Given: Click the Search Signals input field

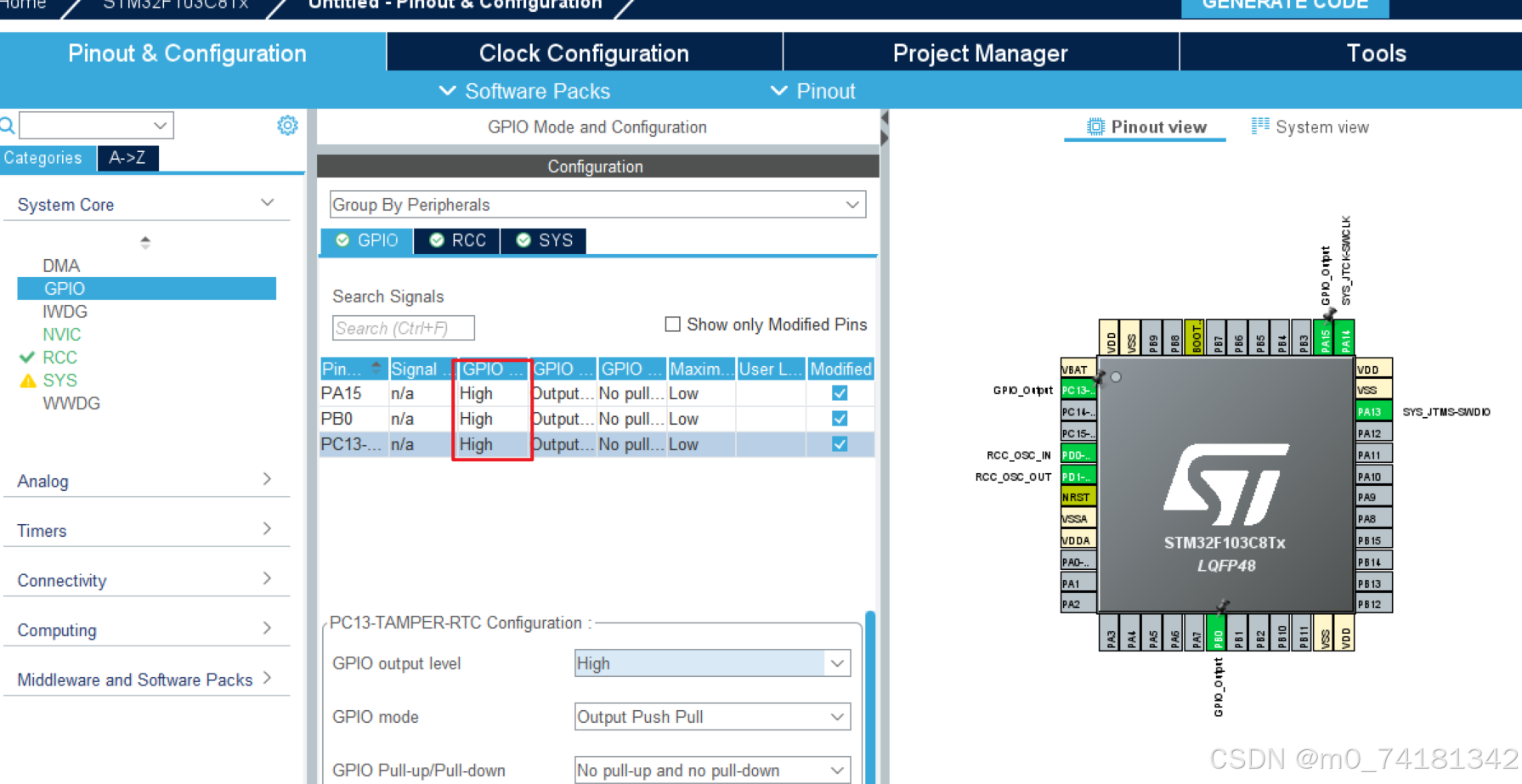Looking at the screenshot, I should [403, 328].
